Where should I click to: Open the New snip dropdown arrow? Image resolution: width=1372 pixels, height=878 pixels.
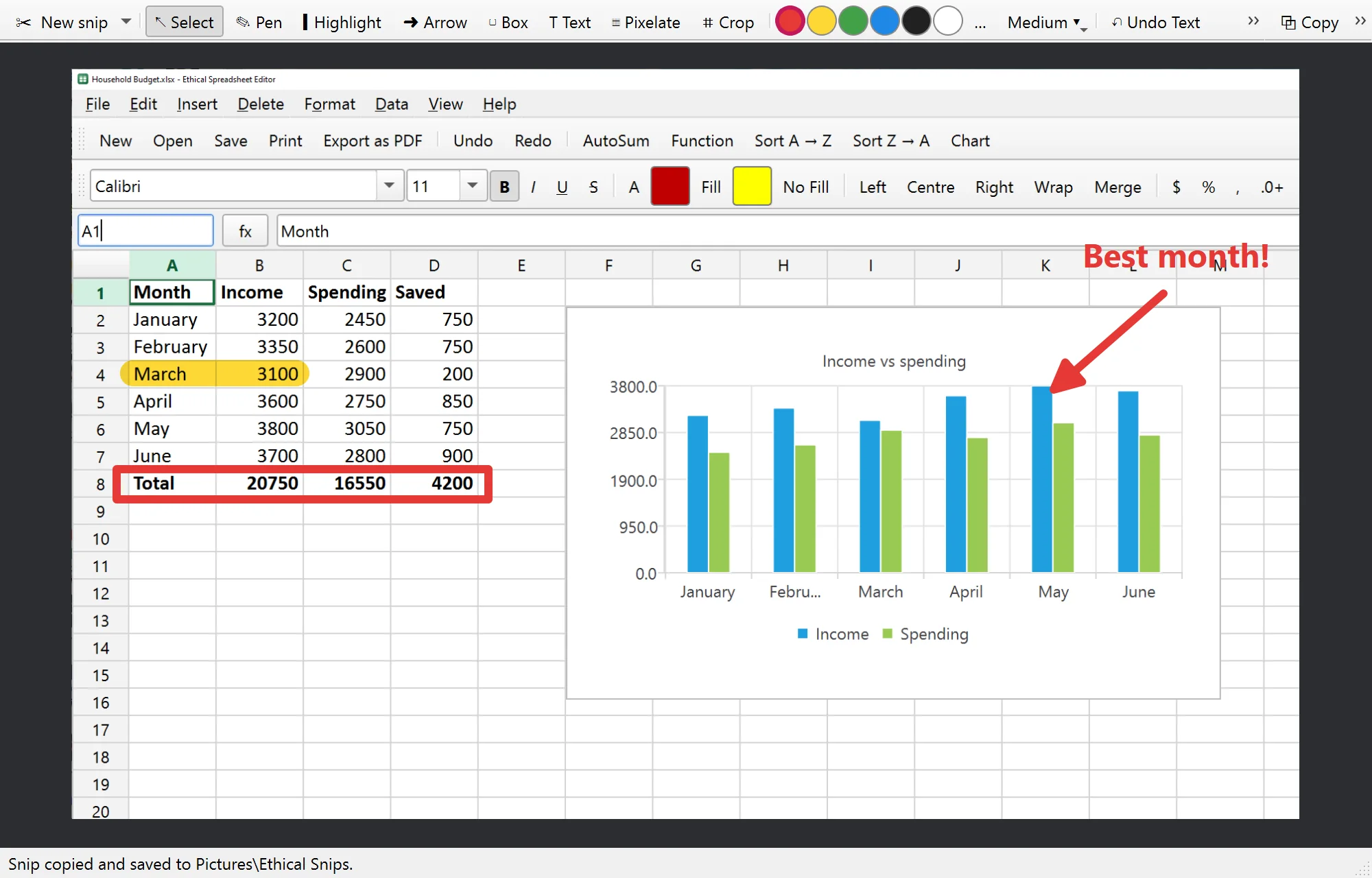[126, 21]
